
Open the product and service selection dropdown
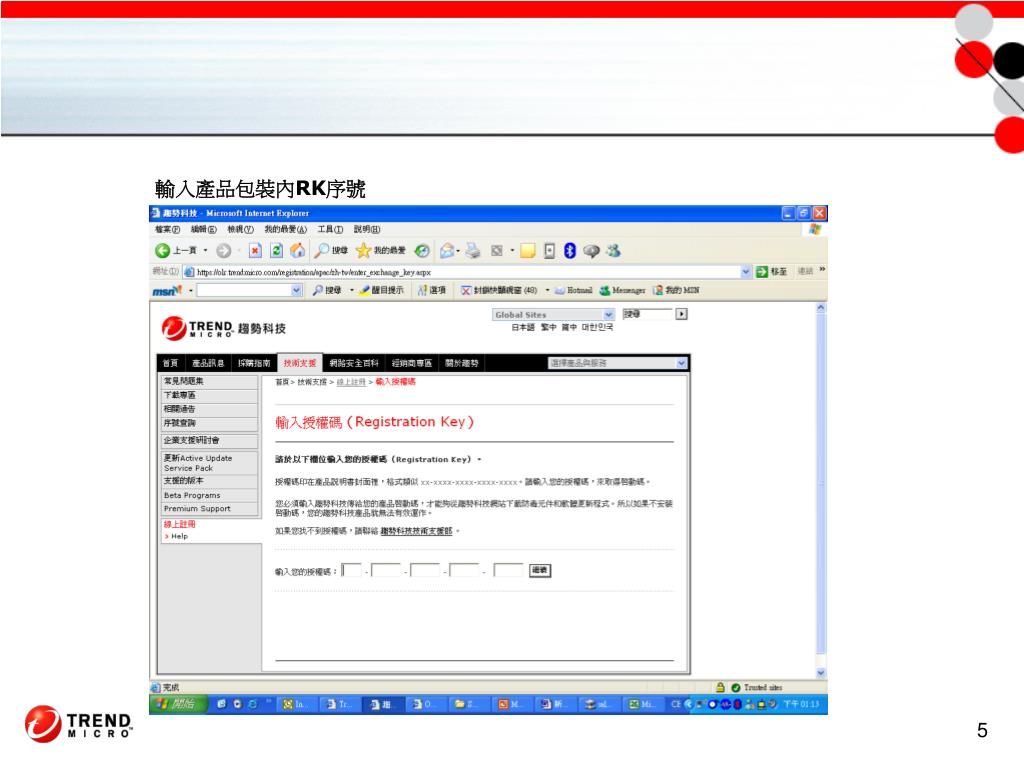click(x=617, y=363)
